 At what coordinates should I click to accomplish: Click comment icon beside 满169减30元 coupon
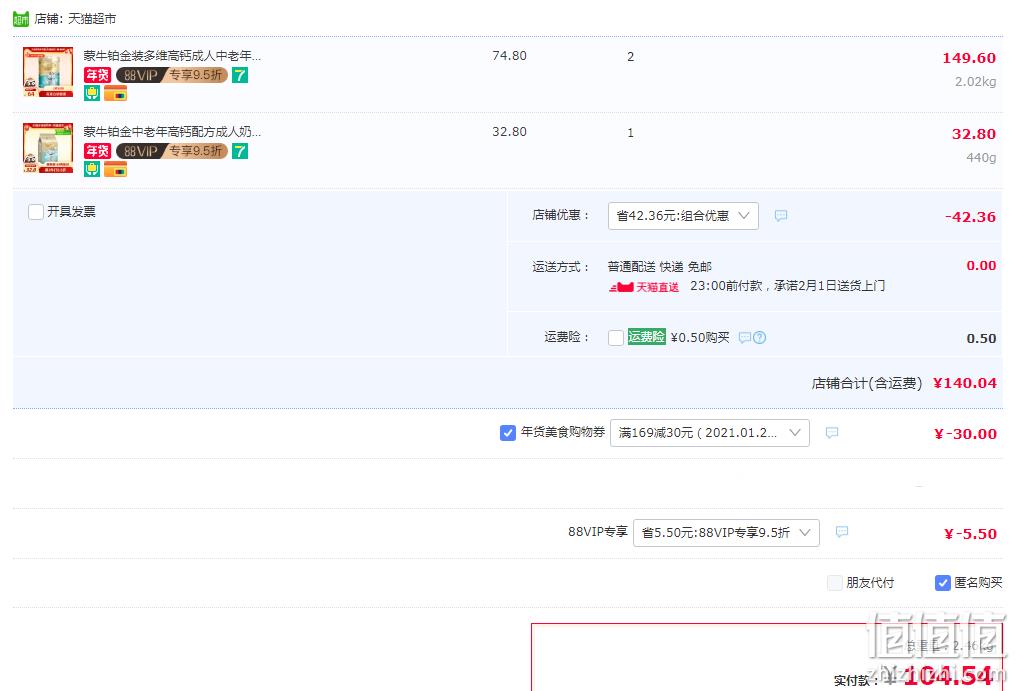tap(832, 432)
